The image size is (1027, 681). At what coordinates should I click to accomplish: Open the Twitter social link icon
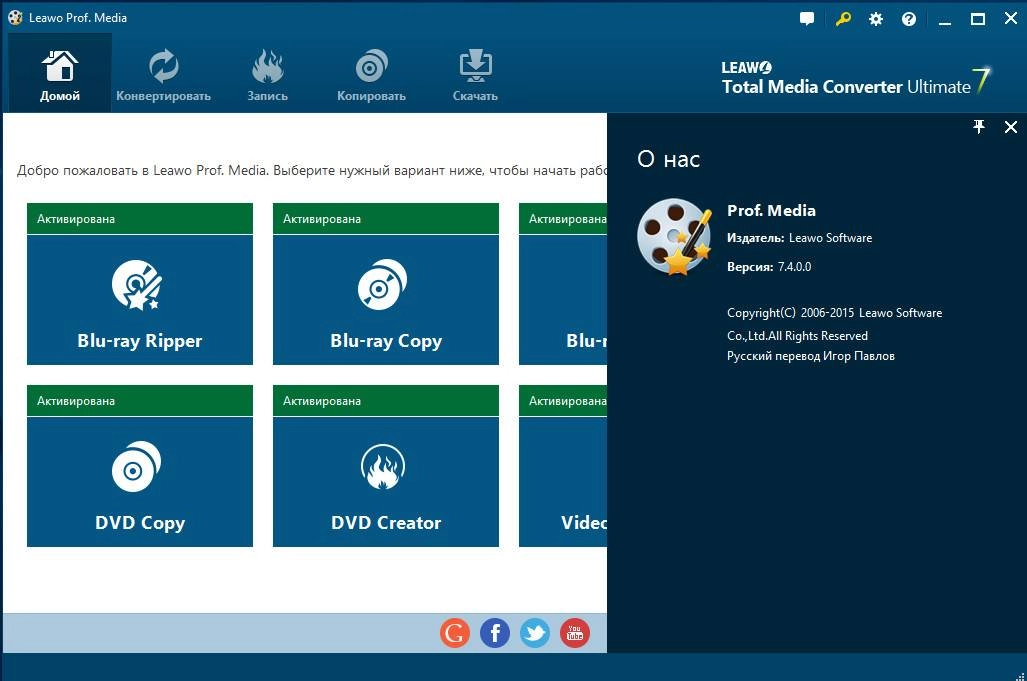tap(534, 633)
